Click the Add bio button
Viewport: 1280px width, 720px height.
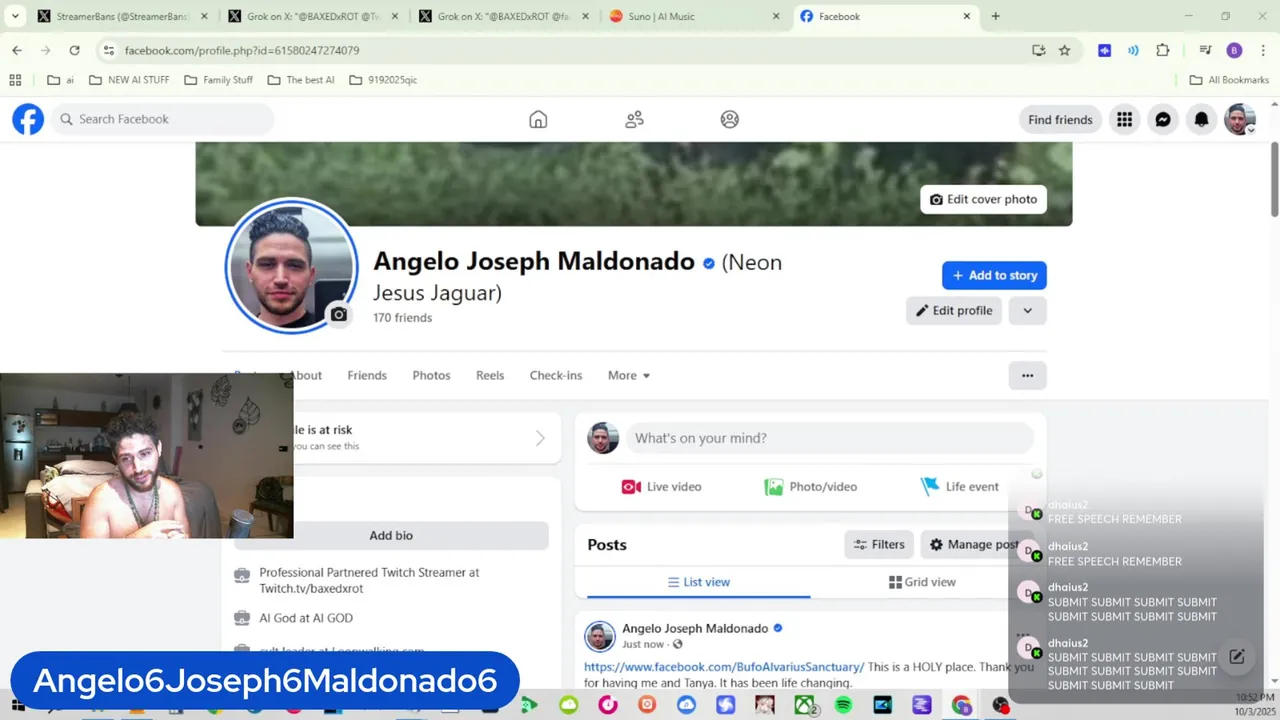tap(391, 536)
